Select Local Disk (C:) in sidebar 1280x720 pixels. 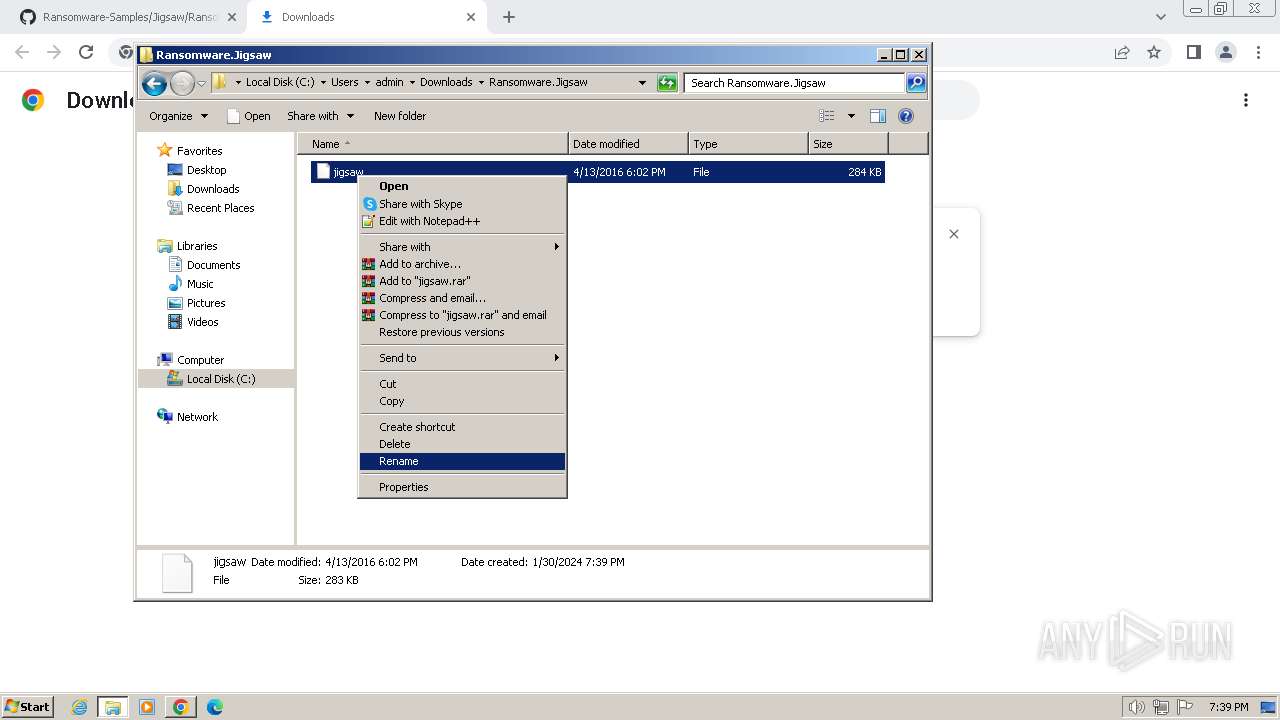(220, 379)
